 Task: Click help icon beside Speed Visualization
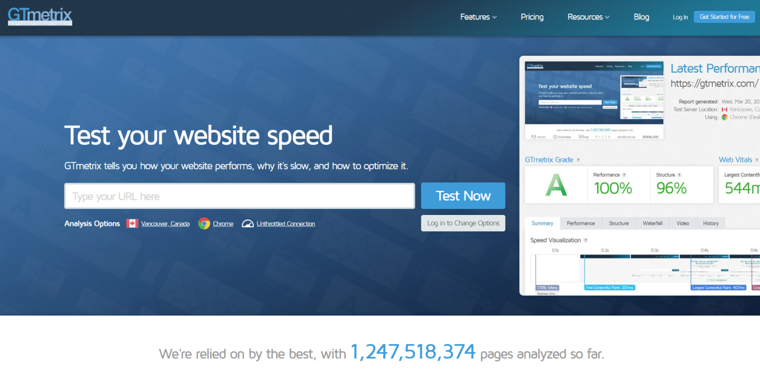point(586,240)
